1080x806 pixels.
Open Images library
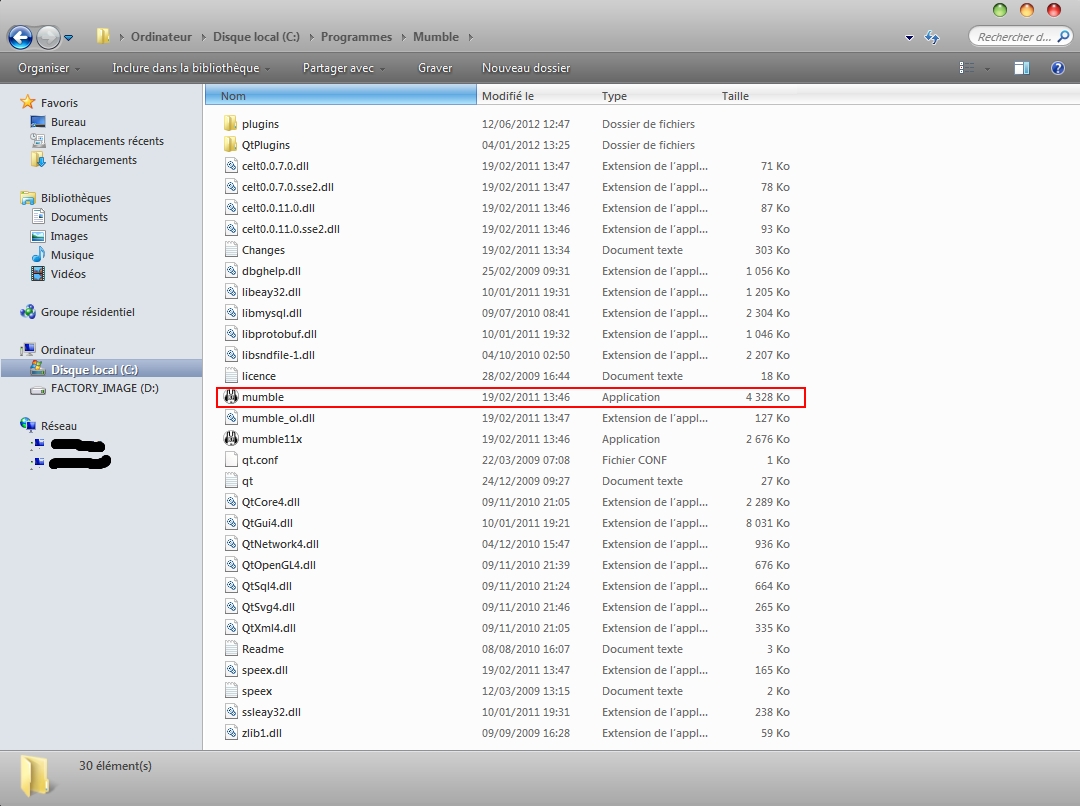[x=69, y=236]
